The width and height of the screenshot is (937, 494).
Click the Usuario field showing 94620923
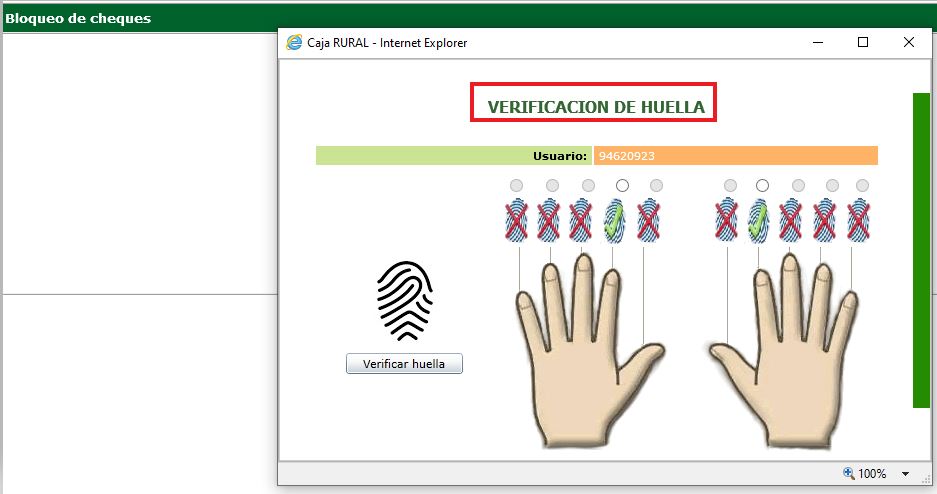pyautogui.click(x=735, y=156)
